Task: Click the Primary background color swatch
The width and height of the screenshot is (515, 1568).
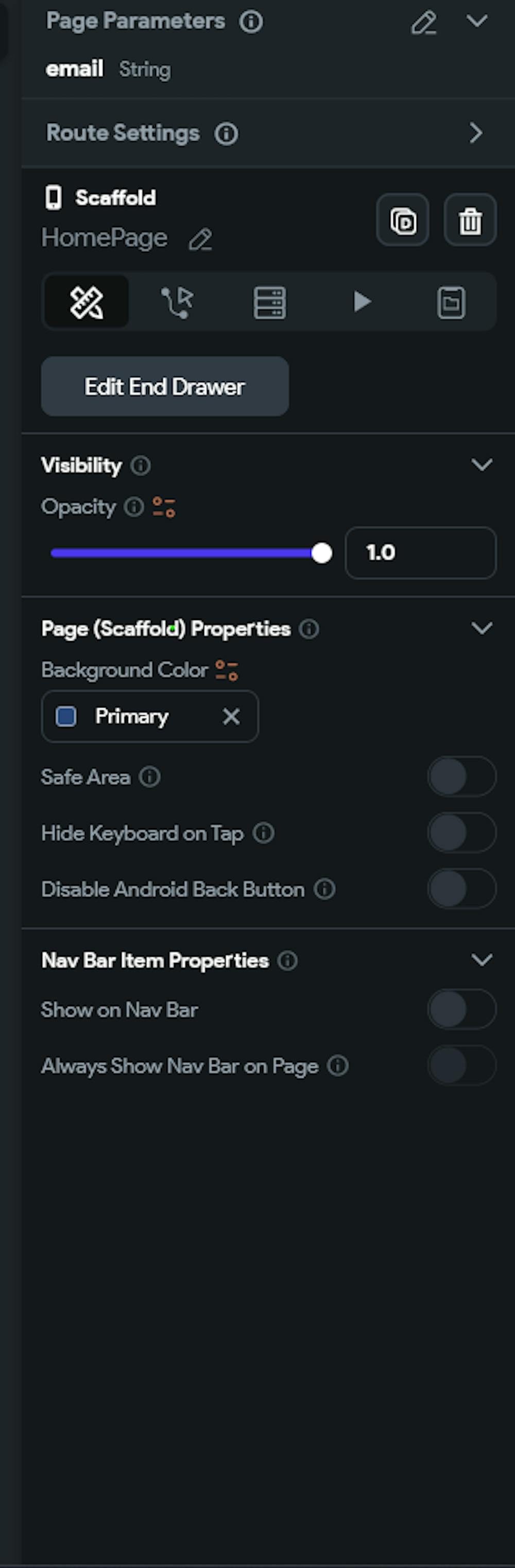Action: coord(66,716)
